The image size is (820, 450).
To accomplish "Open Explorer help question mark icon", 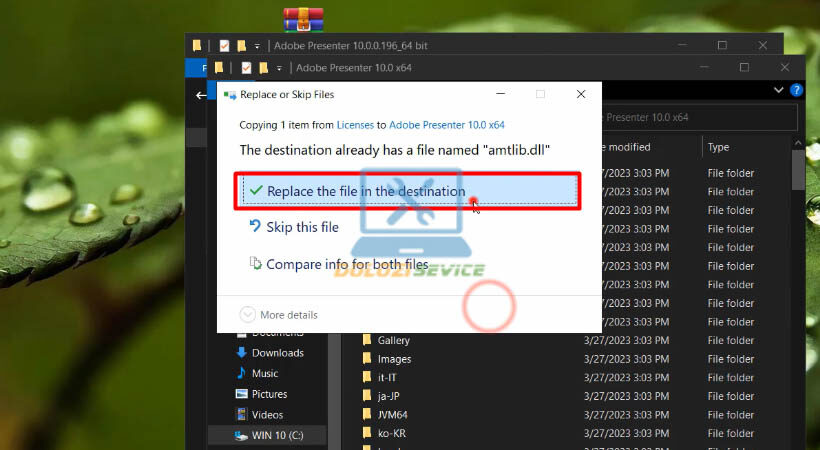I will click(796, 90).
